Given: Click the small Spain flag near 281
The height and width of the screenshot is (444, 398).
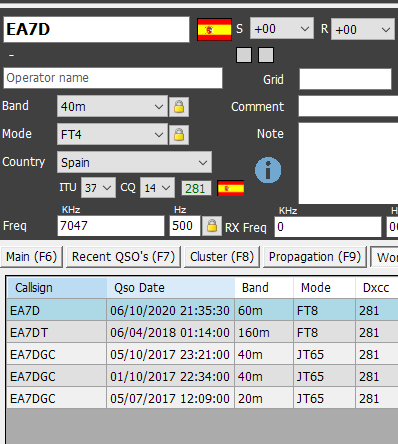Looking at the screenshot, I should [231, 188].
